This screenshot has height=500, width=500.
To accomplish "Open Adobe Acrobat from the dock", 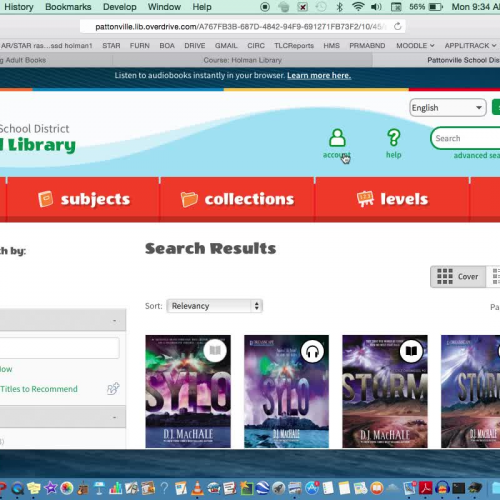I will pyautogui.click(x=426, y=489).
